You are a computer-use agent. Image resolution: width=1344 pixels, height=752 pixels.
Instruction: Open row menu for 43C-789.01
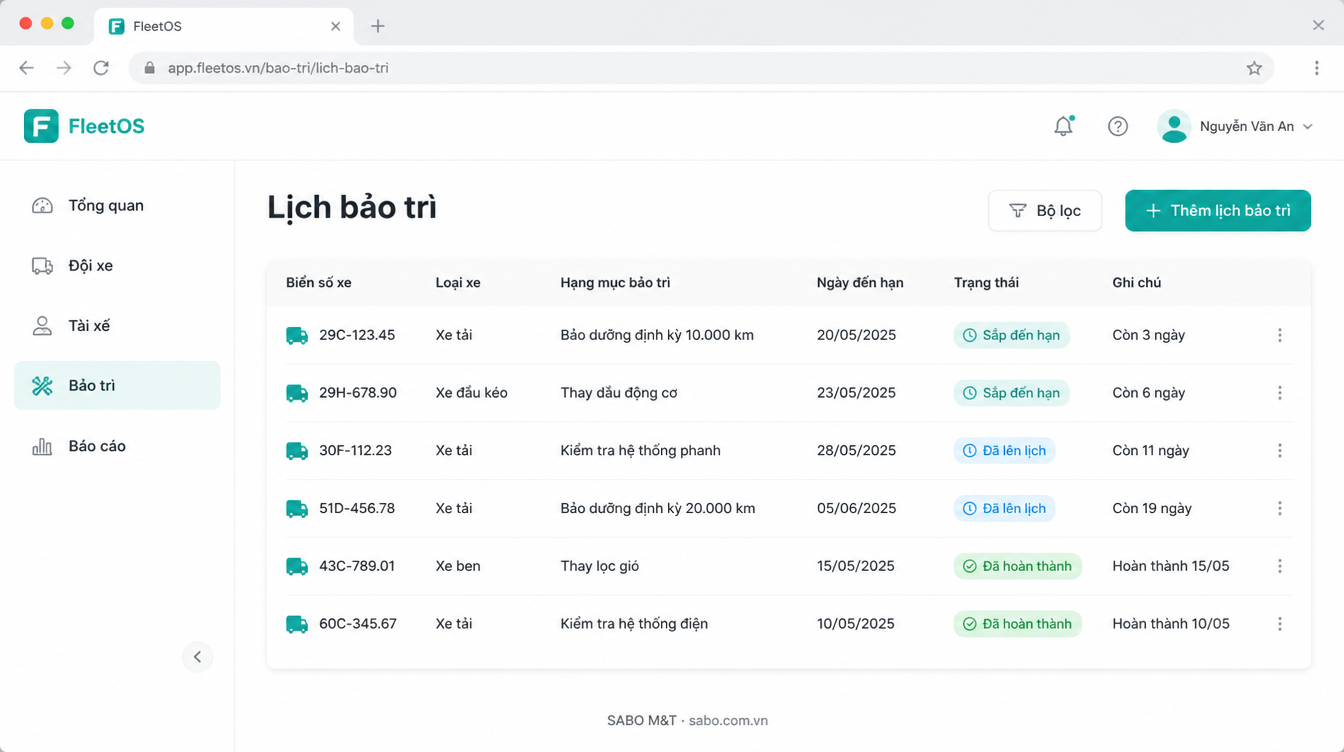coord(1280,566)
